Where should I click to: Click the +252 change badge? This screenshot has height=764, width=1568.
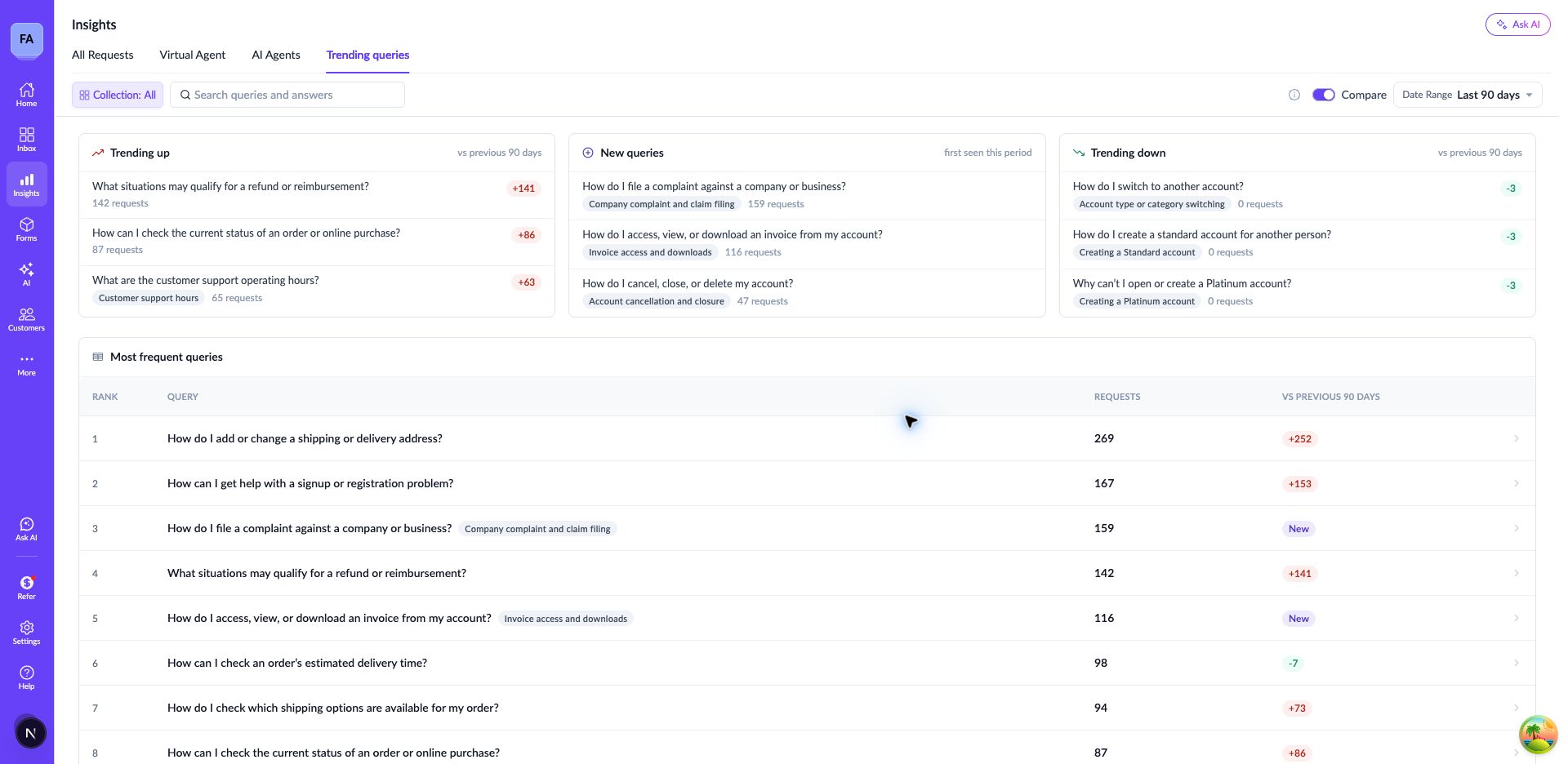coord(1299,439)
